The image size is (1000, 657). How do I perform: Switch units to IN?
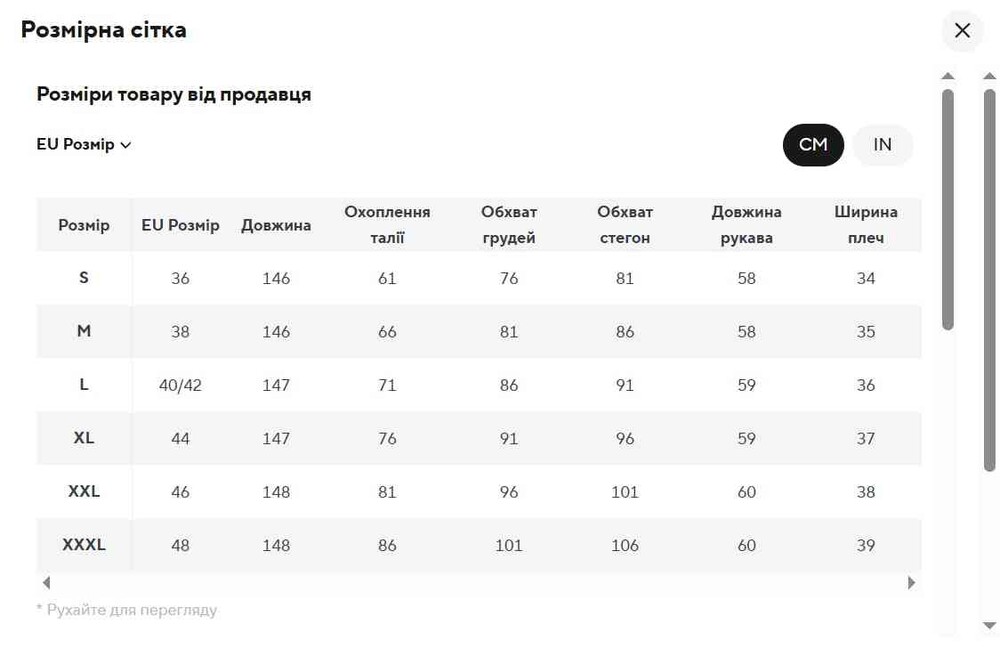[882, 145]
